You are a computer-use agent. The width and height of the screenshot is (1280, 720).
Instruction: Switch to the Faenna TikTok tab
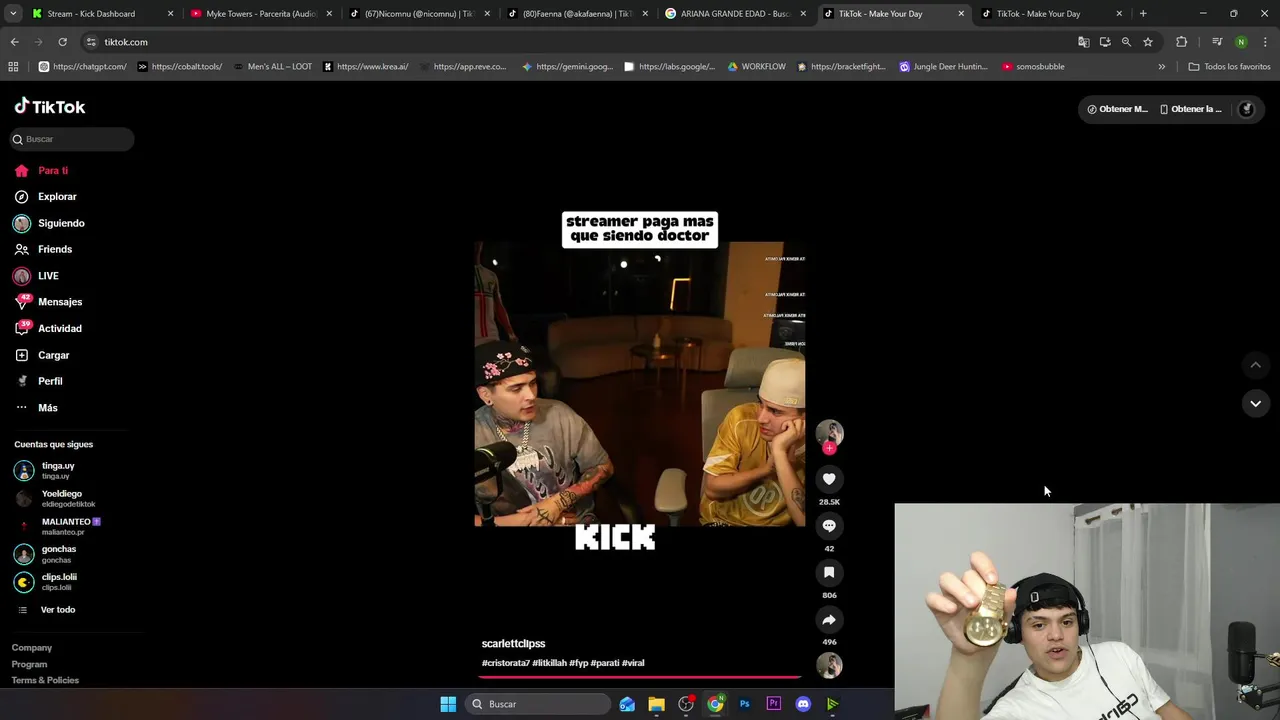(x=577, y=14)
